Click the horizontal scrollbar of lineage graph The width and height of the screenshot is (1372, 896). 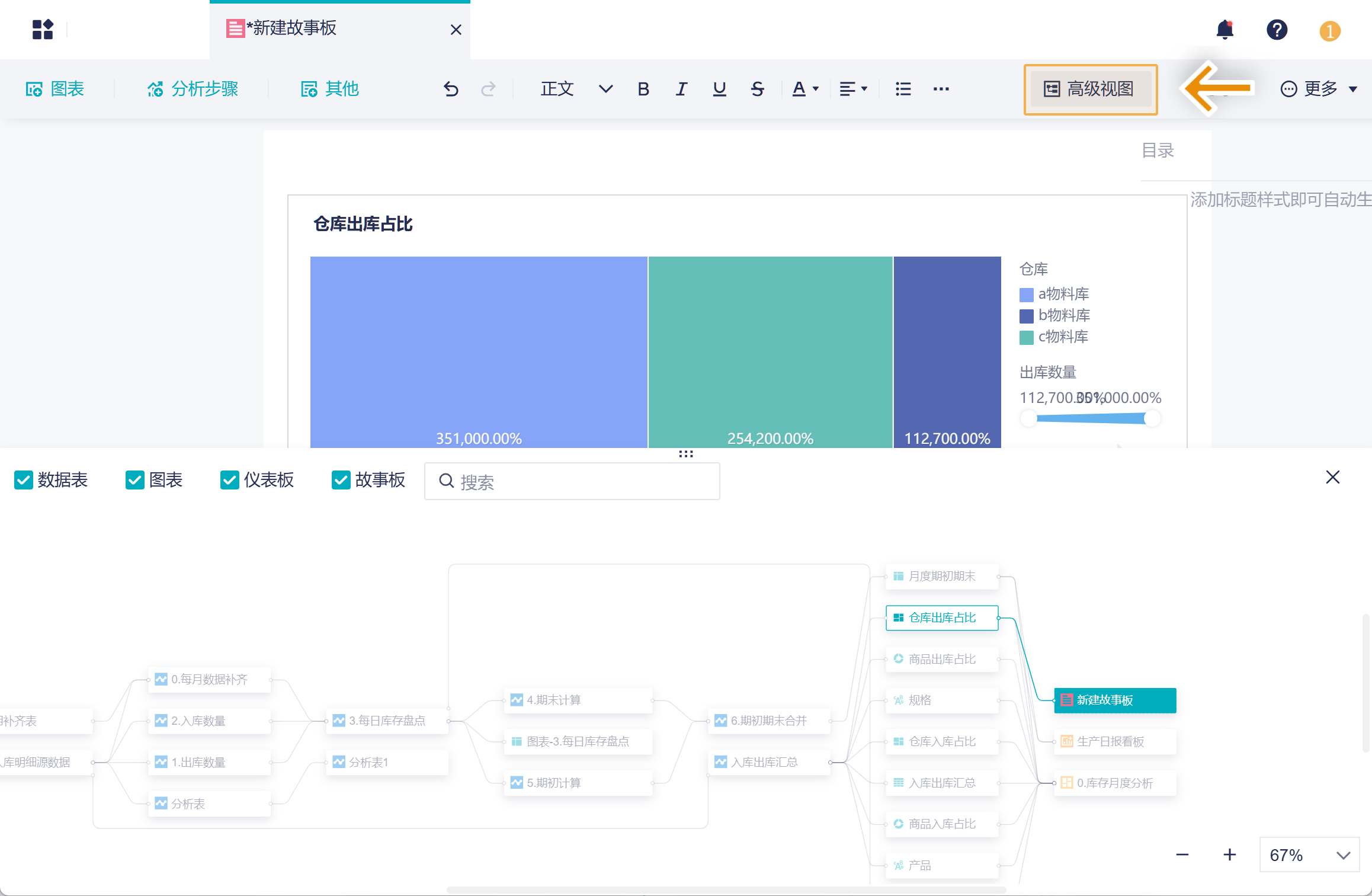[x=727, y=889]
